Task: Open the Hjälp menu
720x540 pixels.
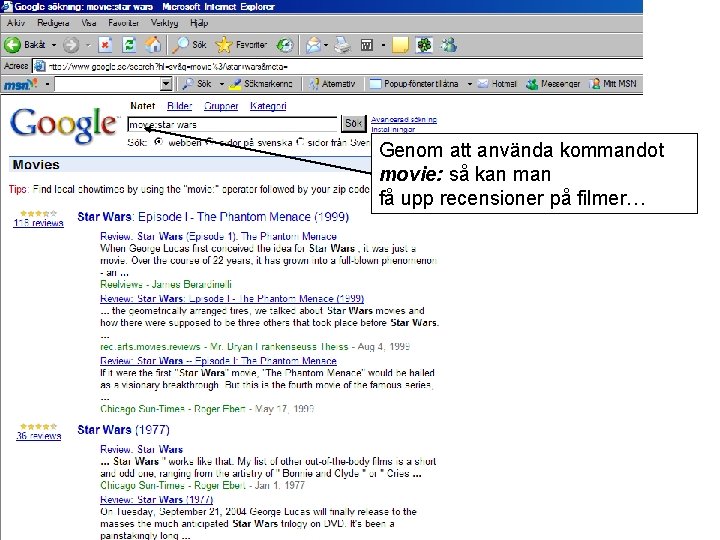Action: click(x=199, y=23)
